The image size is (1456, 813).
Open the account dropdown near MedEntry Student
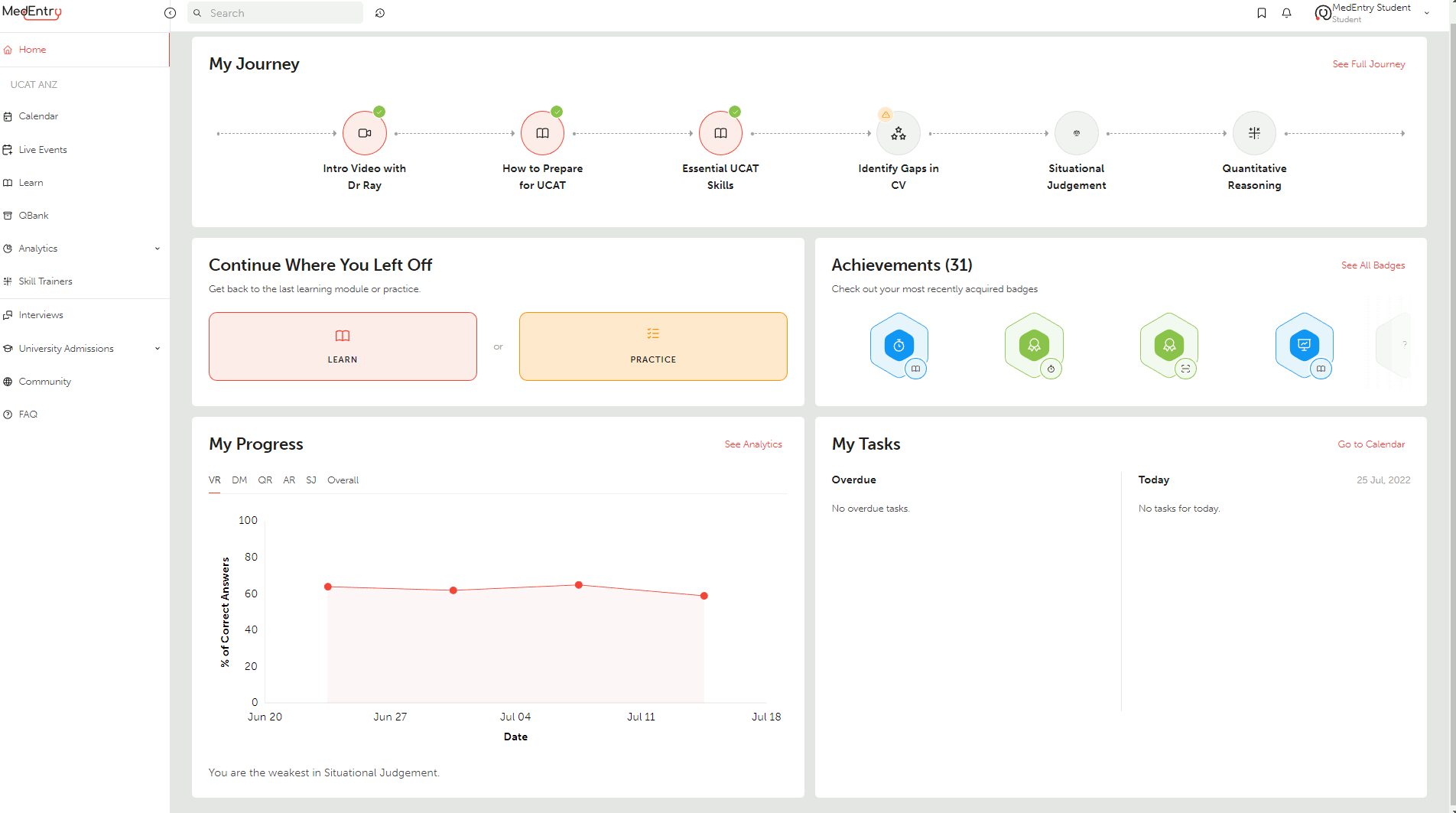click(x=1427, y=13)
